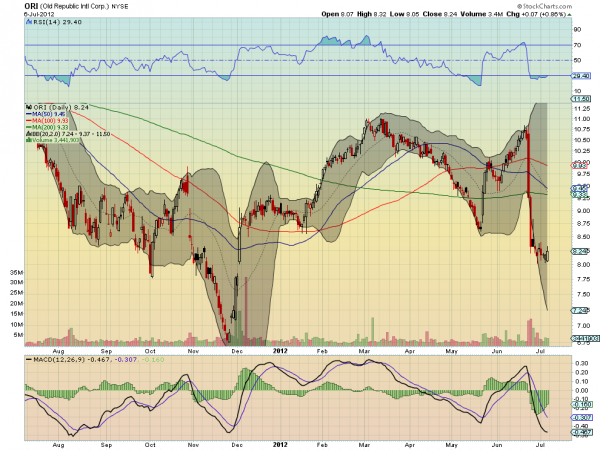The width and height of the screenshot is (600, 450).
Task: Click the 35M volume axis label
Action: pos(17,272)
